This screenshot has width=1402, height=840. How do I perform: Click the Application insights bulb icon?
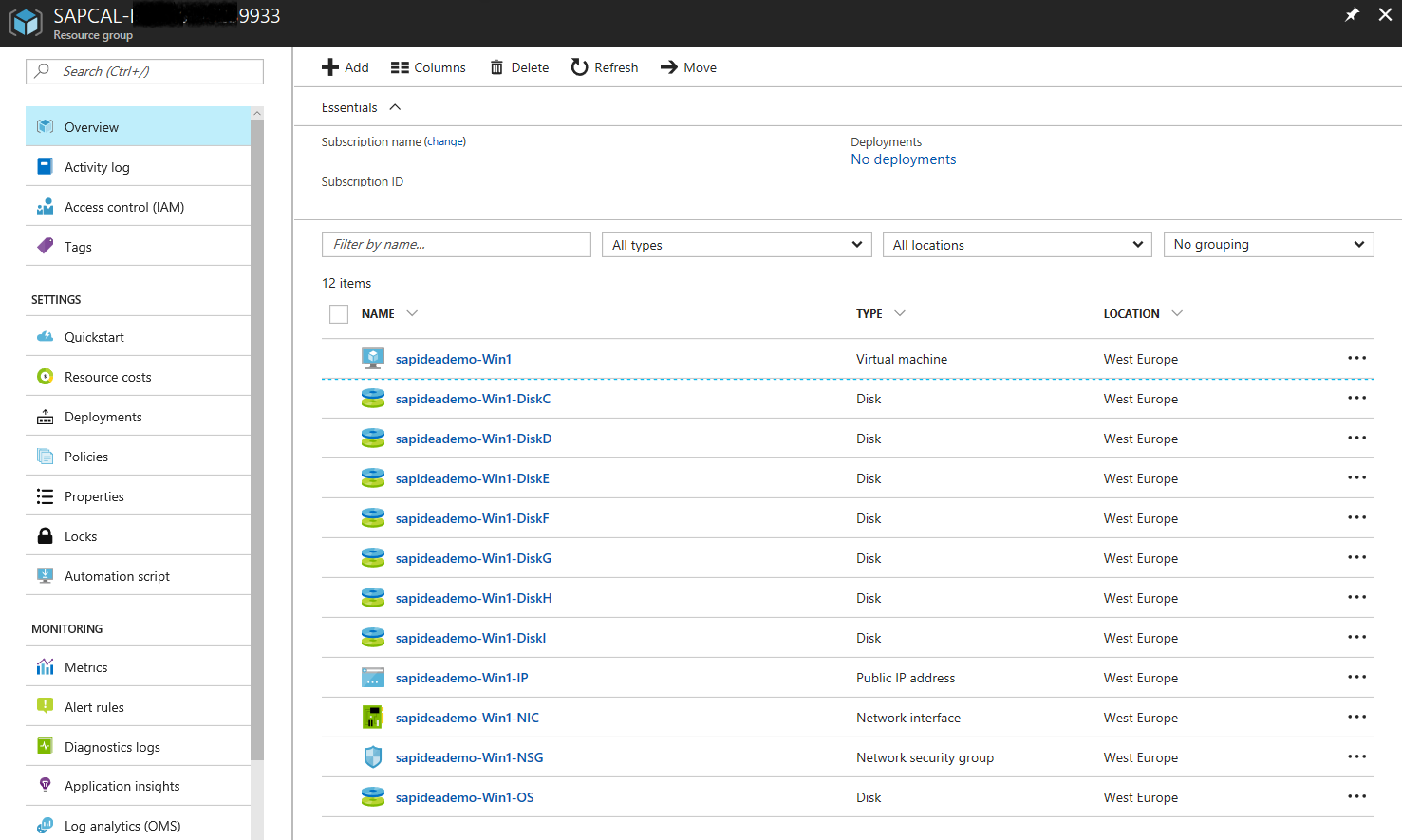point(45,786)
